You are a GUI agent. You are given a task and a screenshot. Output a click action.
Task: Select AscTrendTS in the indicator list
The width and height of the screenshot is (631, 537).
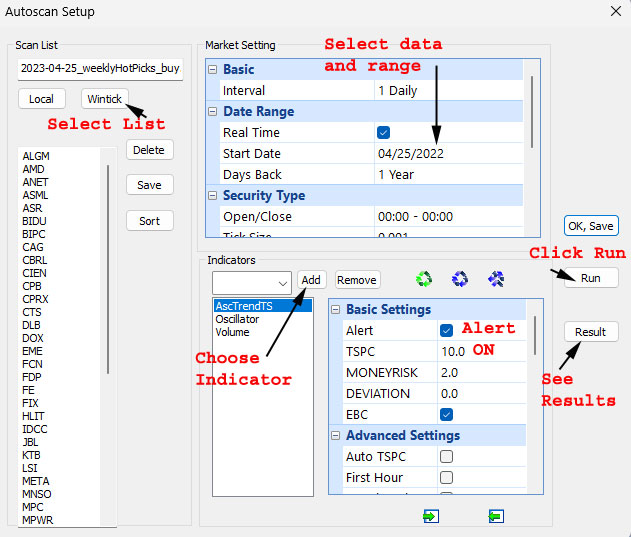[x=263, y=306]
